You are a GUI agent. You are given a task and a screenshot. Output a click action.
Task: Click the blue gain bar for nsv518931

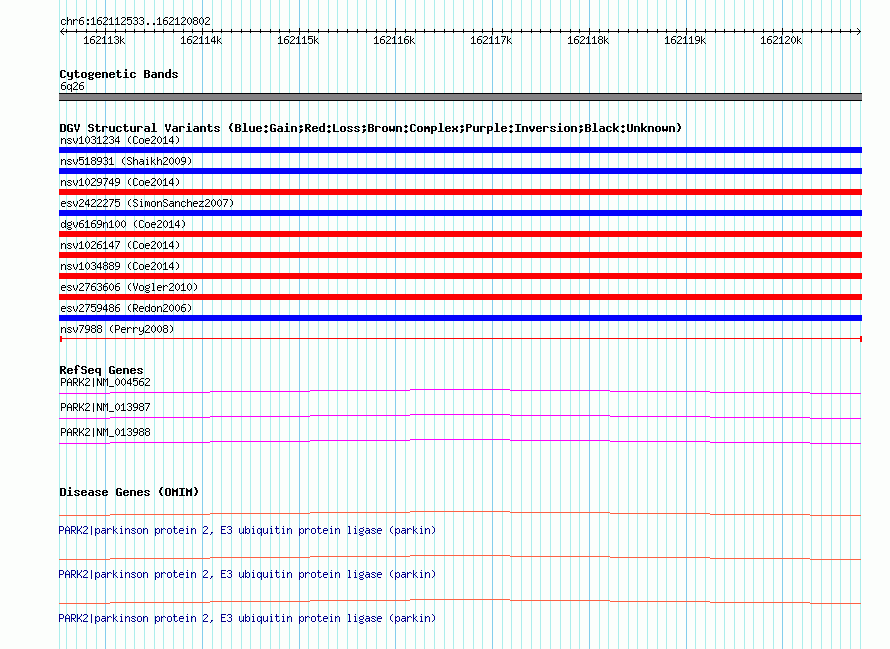pyautogui.click(x=460, y=171)
